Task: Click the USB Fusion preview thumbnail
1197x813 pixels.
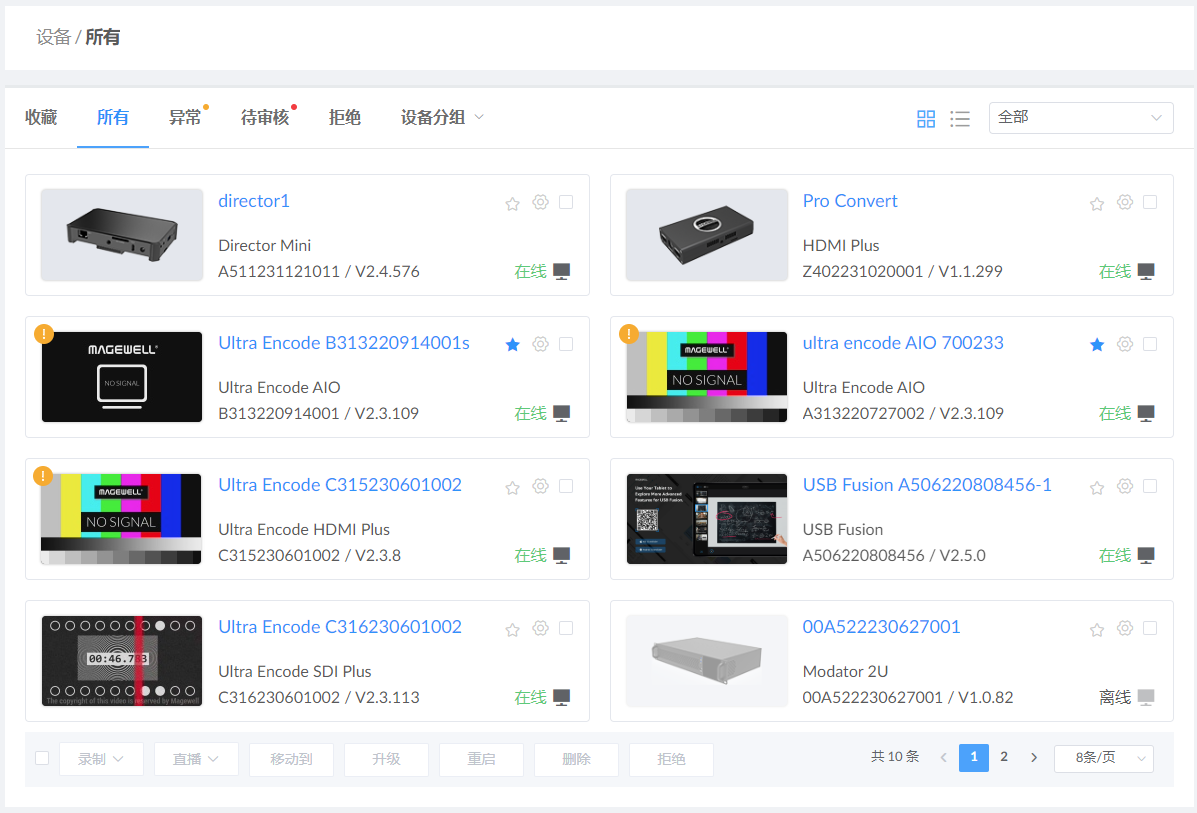Action: click(x=707, y=519)
